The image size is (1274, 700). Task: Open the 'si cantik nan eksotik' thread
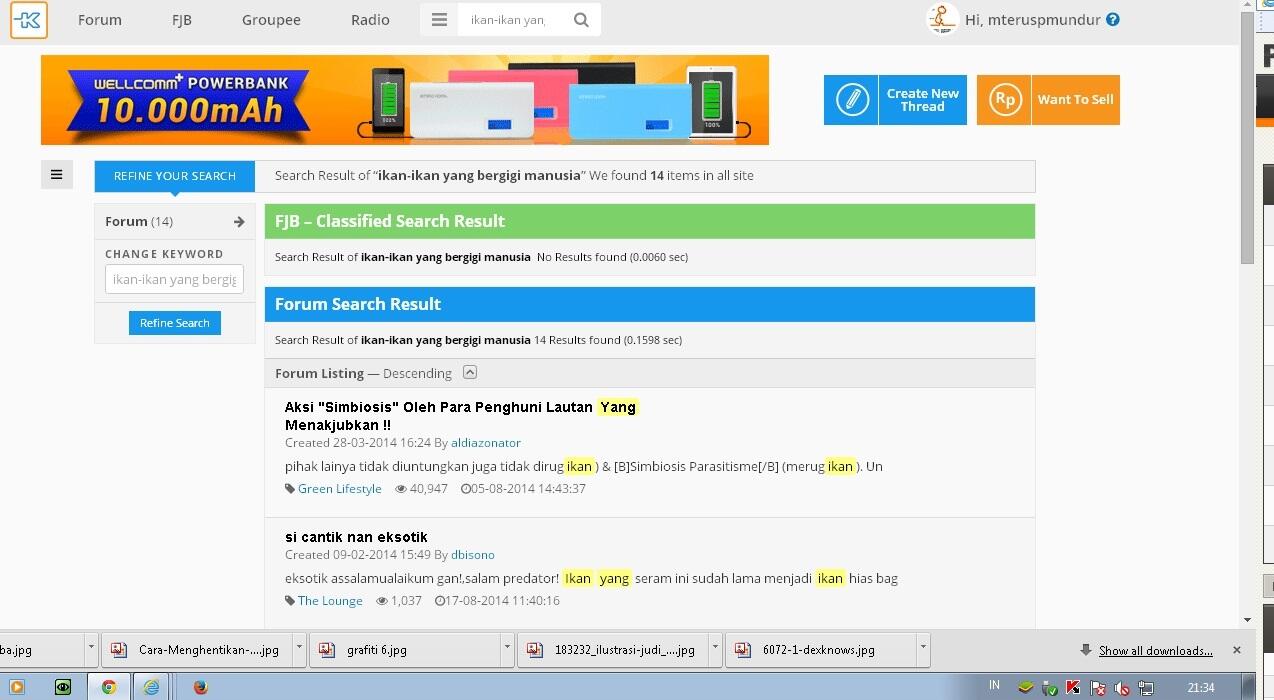click(356, 537)
